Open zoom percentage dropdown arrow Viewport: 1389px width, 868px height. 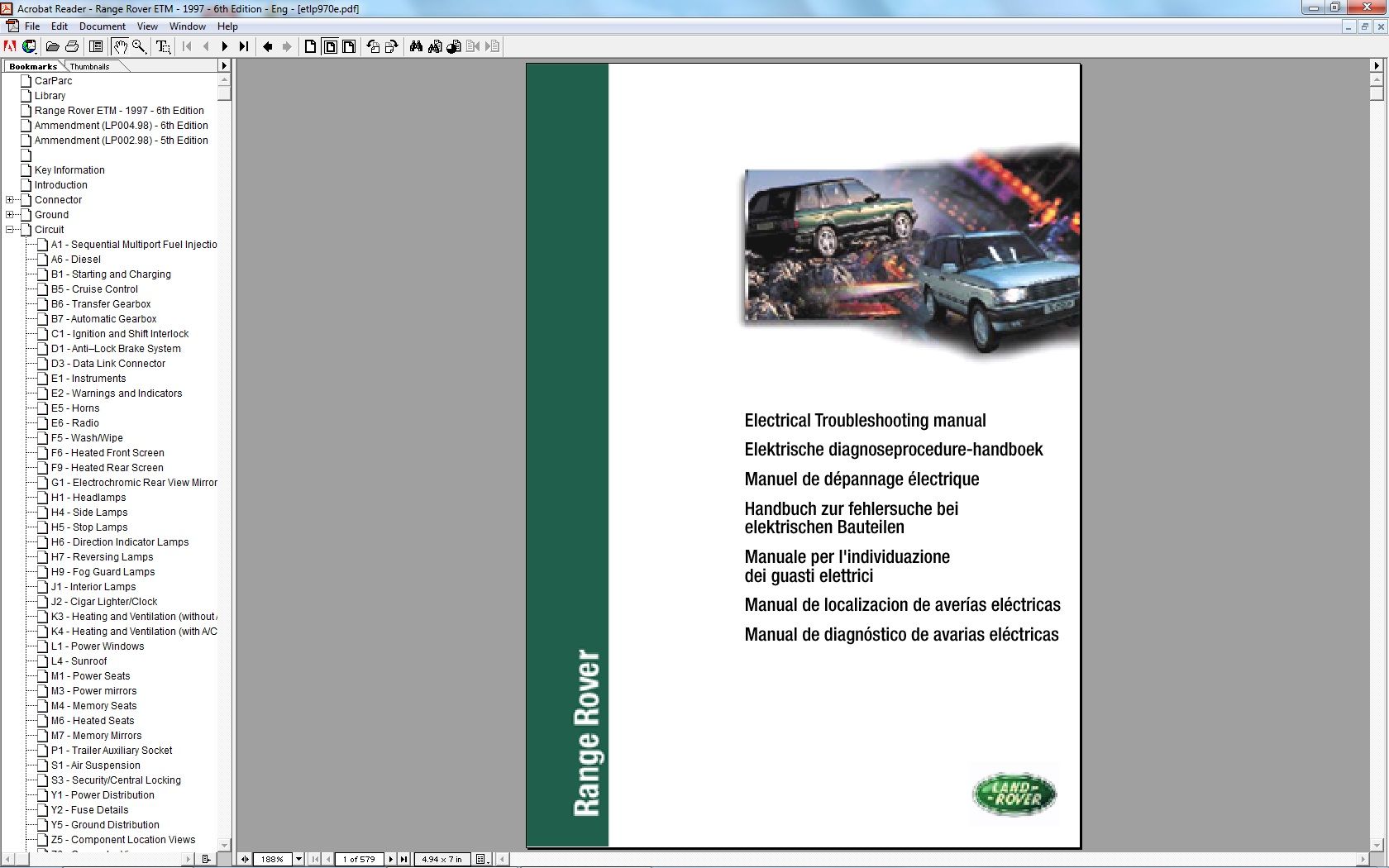[298, 859]
